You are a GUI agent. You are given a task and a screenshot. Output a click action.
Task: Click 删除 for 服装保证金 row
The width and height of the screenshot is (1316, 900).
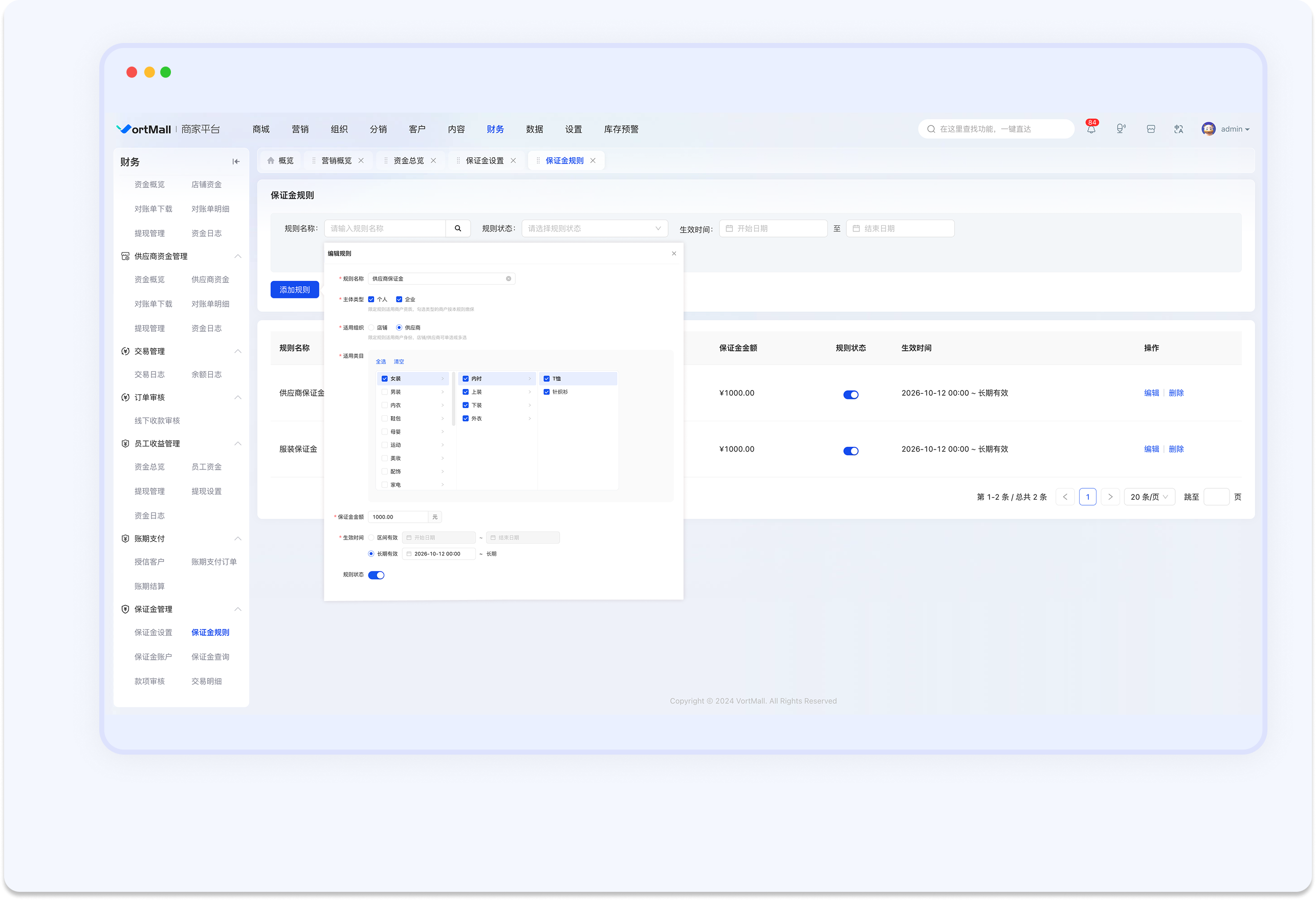1176,449
